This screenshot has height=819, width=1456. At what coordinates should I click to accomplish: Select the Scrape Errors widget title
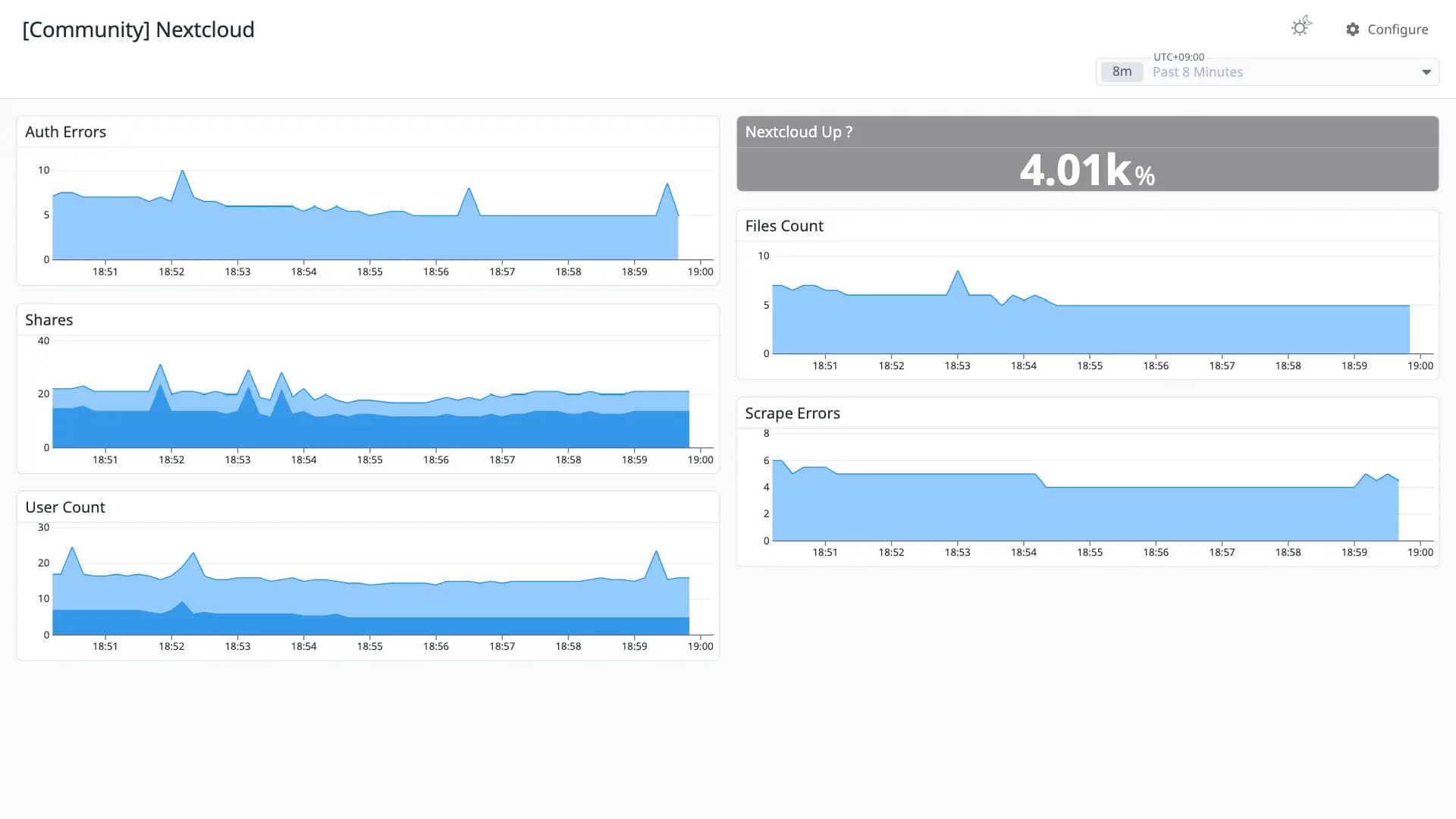pos(792,413)
